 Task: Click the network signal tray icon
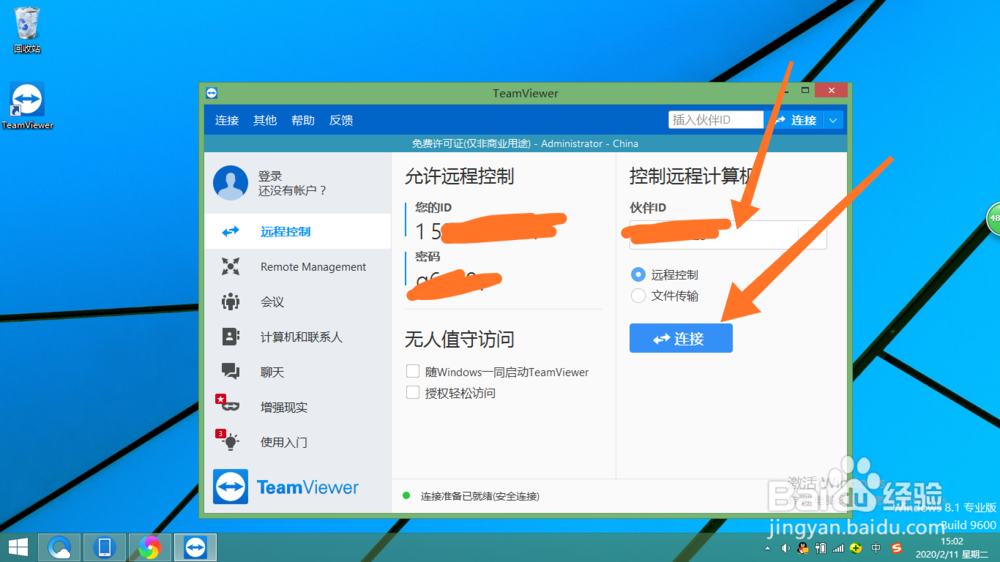pos(838,548)
